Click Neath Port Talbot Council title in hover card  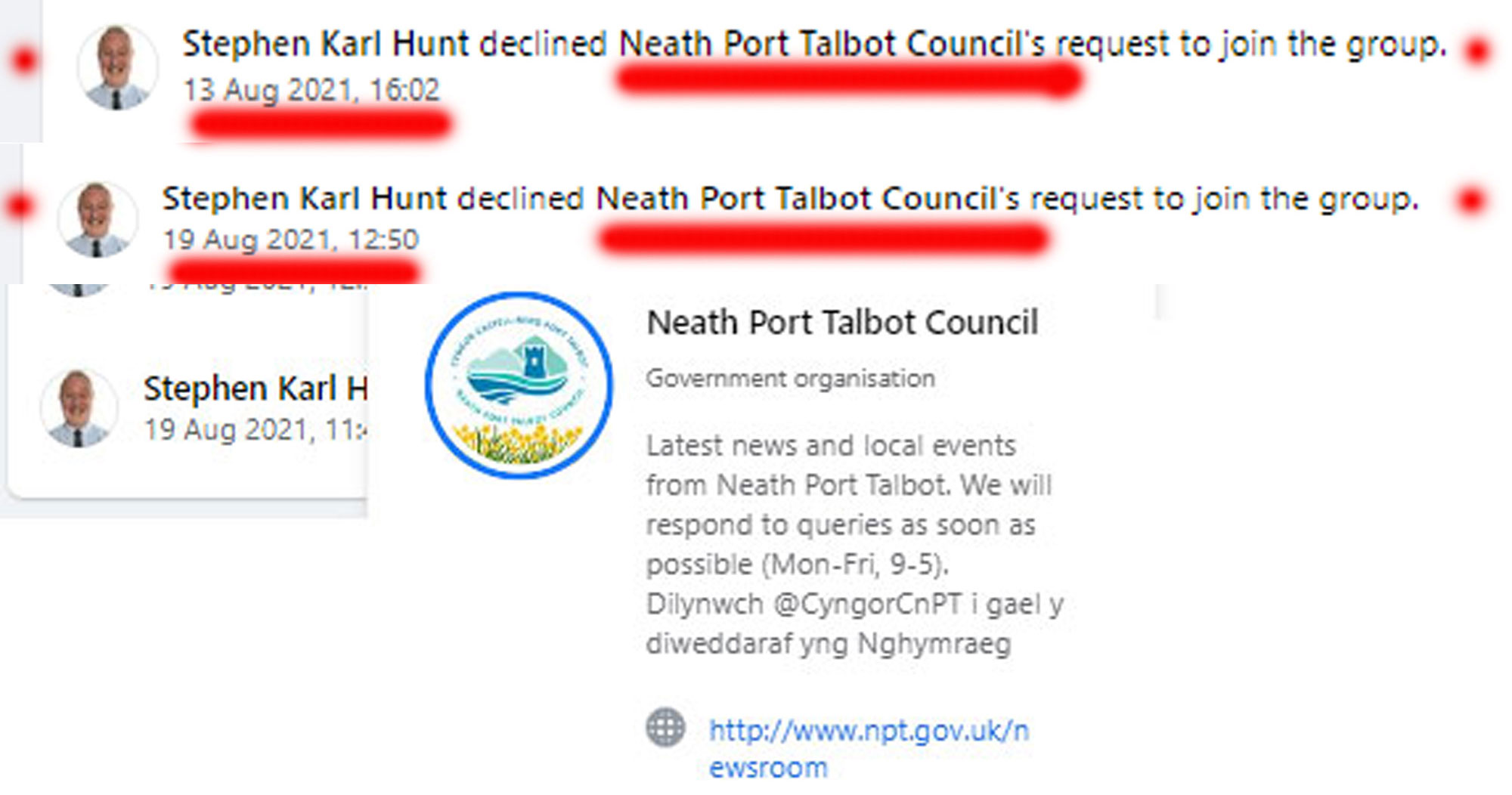coord(842,323)
